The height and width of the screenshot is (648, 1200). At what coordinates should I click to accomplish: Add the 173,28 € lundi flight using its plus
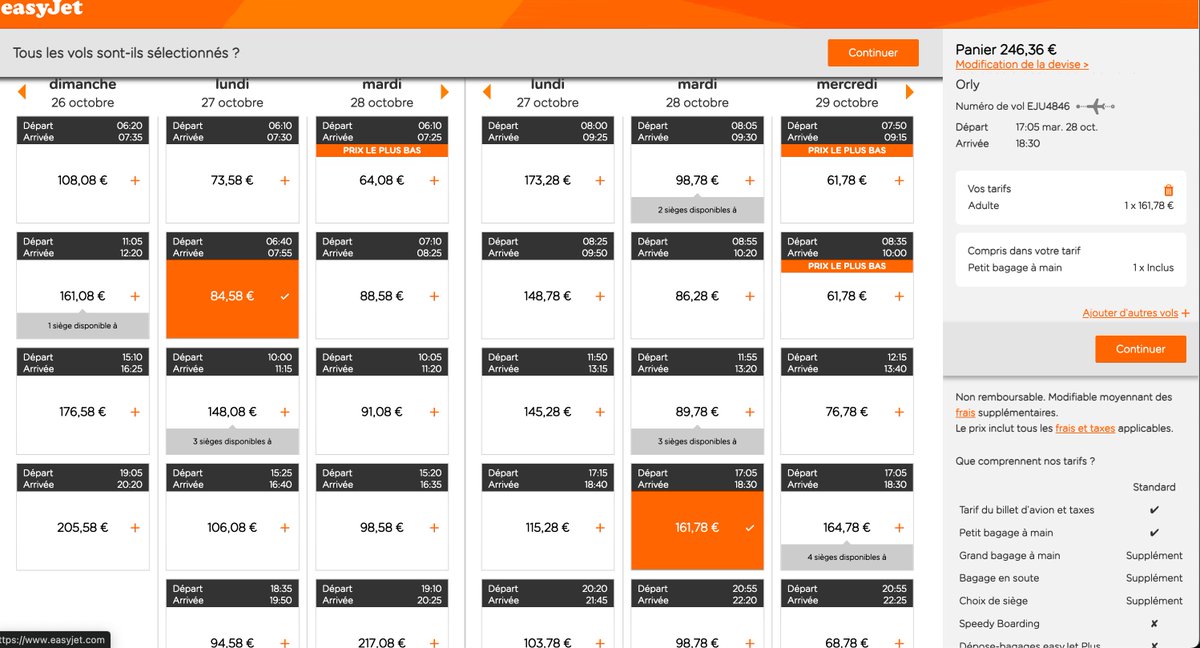point(600,181)
